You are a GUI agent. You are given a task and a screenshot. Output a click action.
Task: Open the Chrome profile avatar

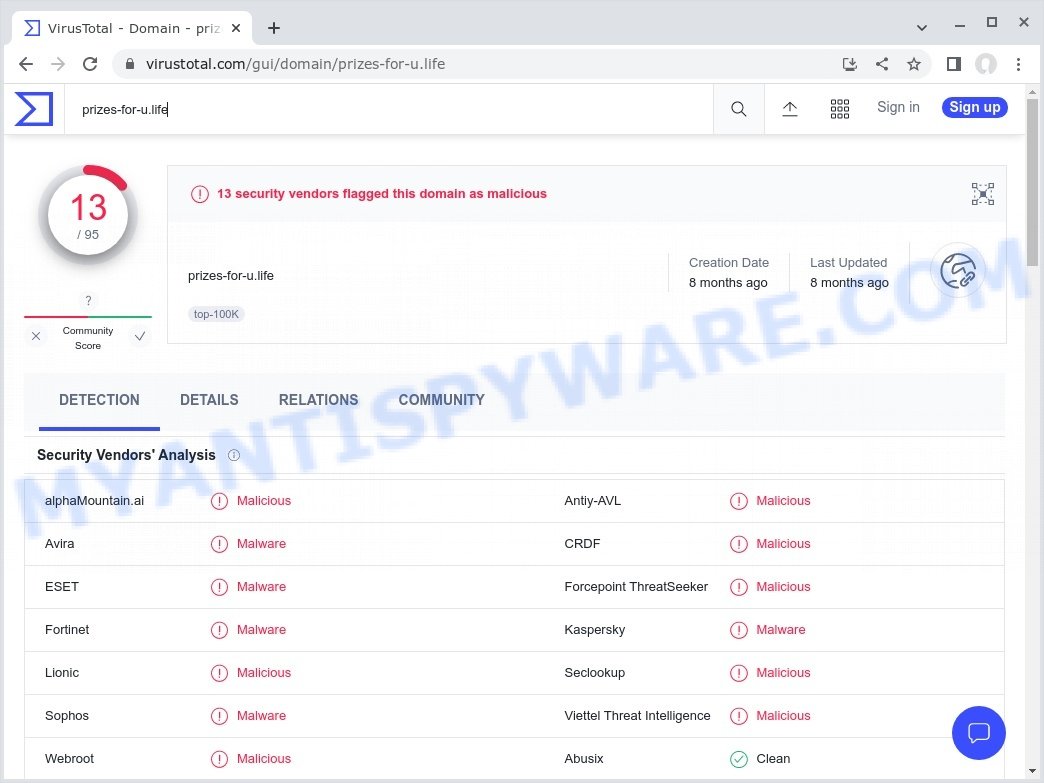point(985,64)
